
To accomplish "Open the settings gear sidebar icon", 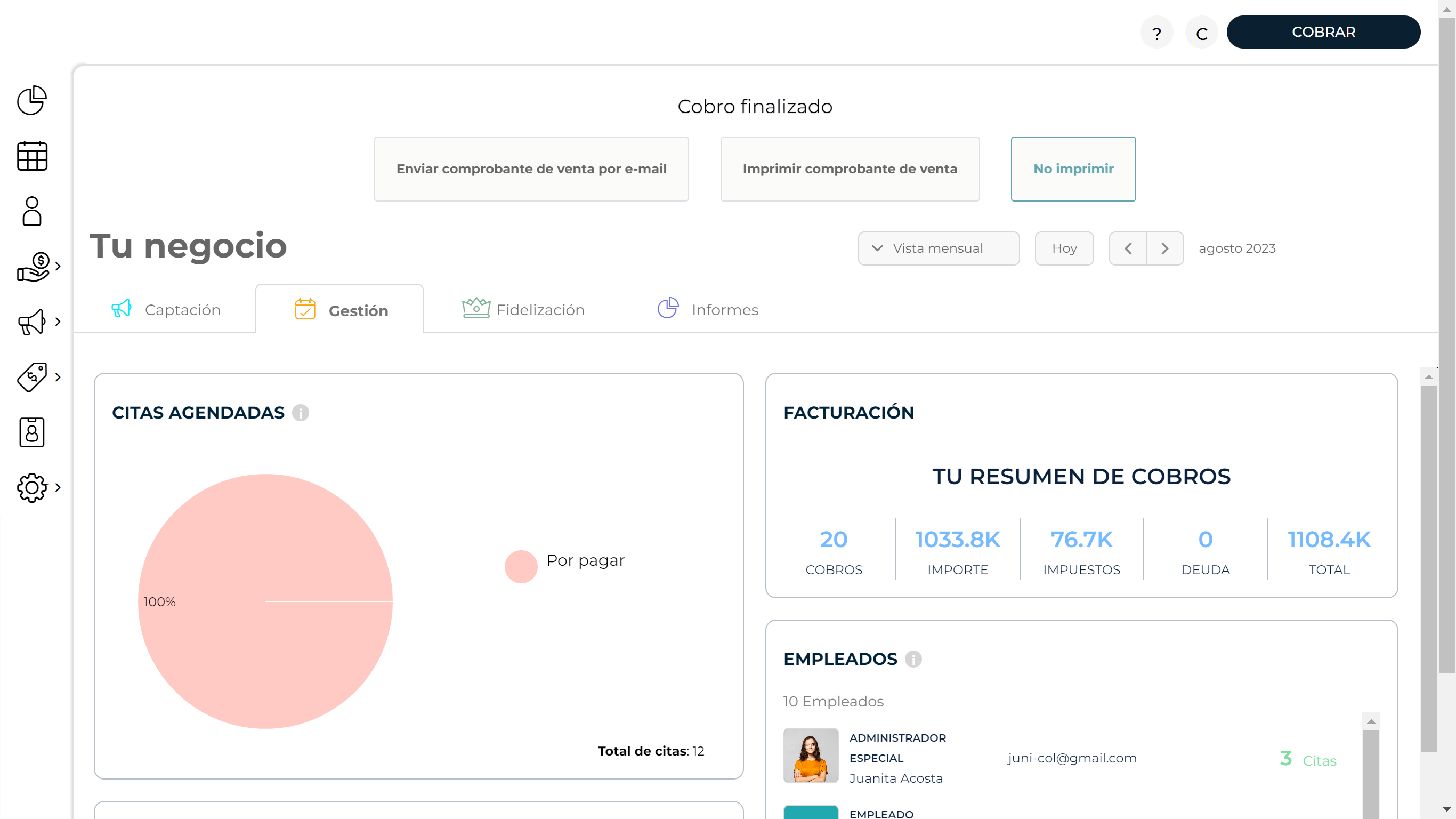I will (x=31, y=487).
